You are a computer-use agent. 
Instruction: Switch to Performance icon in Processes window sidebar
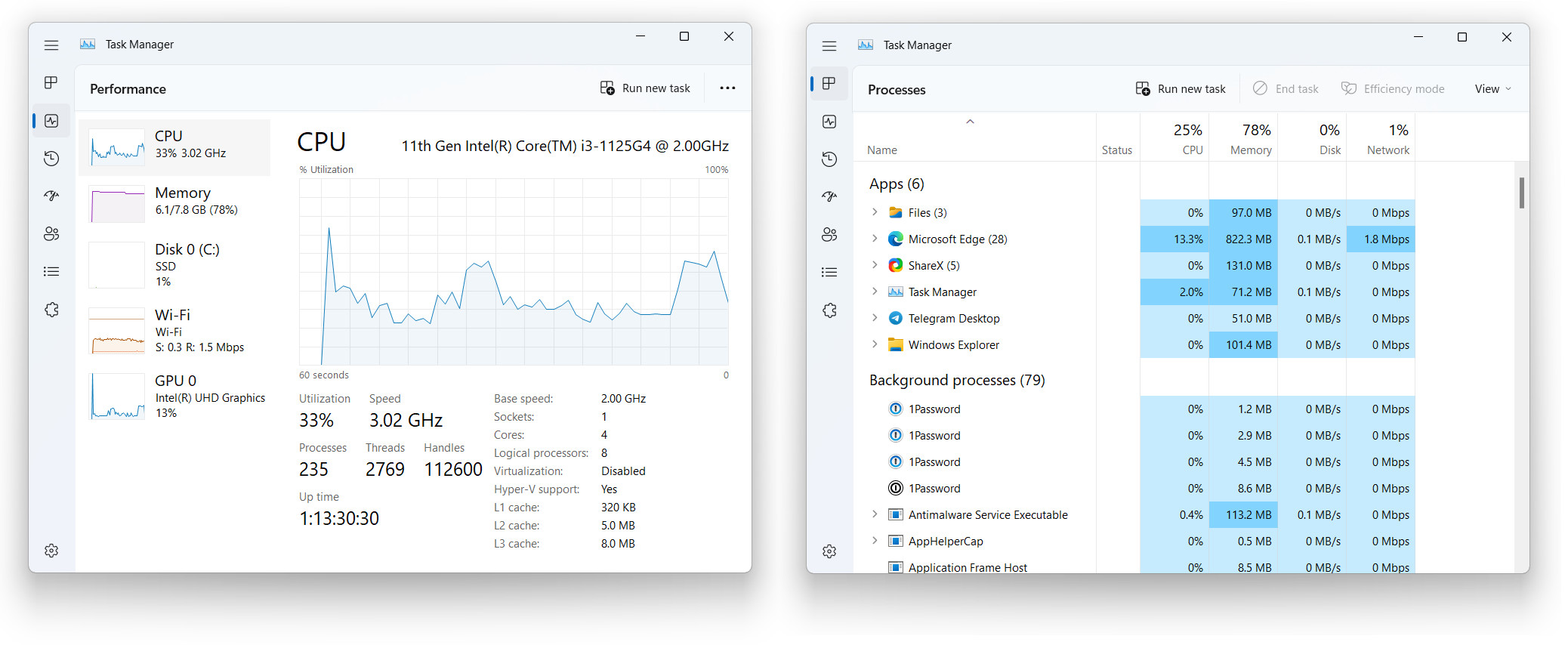tap(829, 122)
